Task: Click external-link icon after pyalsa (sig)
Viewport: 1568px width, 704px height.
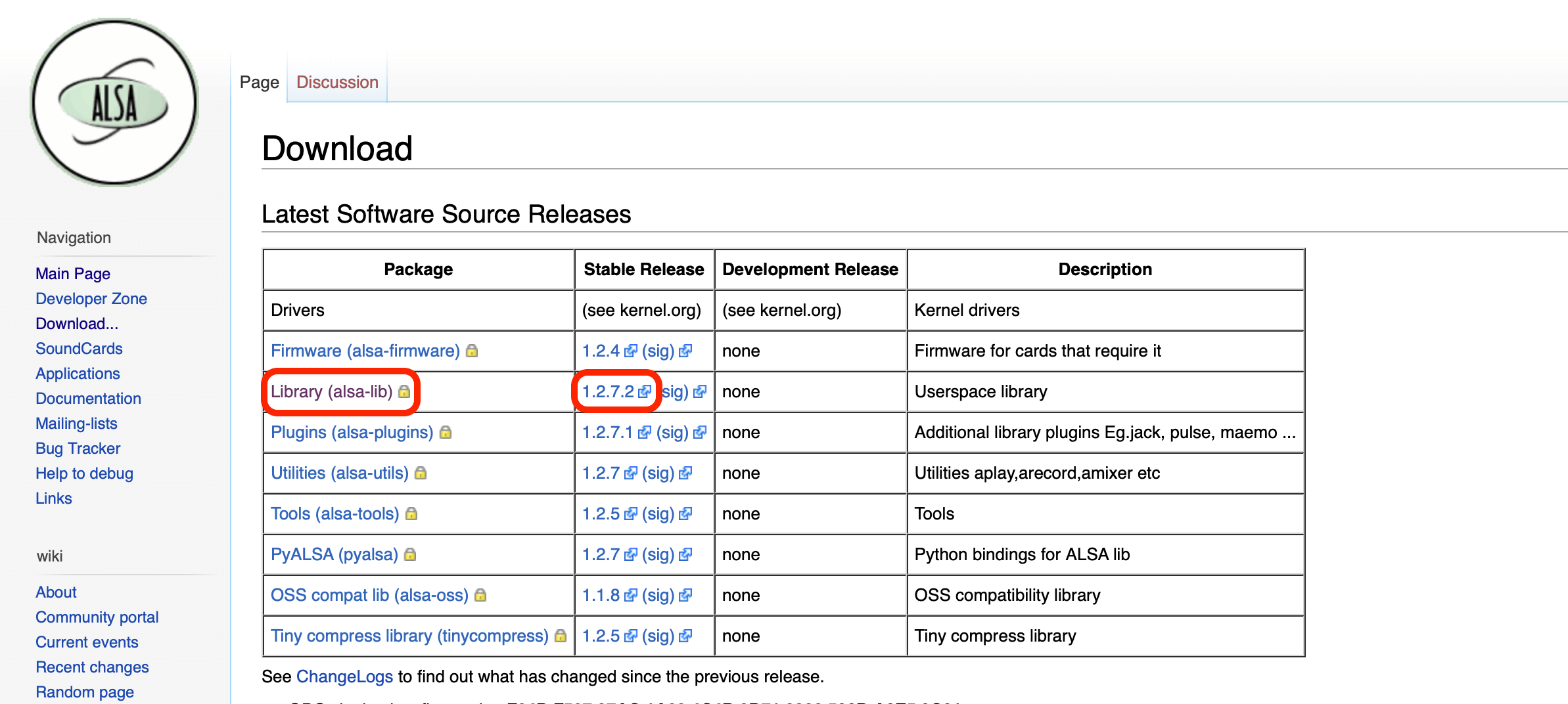Action: (x=685, y=555)
